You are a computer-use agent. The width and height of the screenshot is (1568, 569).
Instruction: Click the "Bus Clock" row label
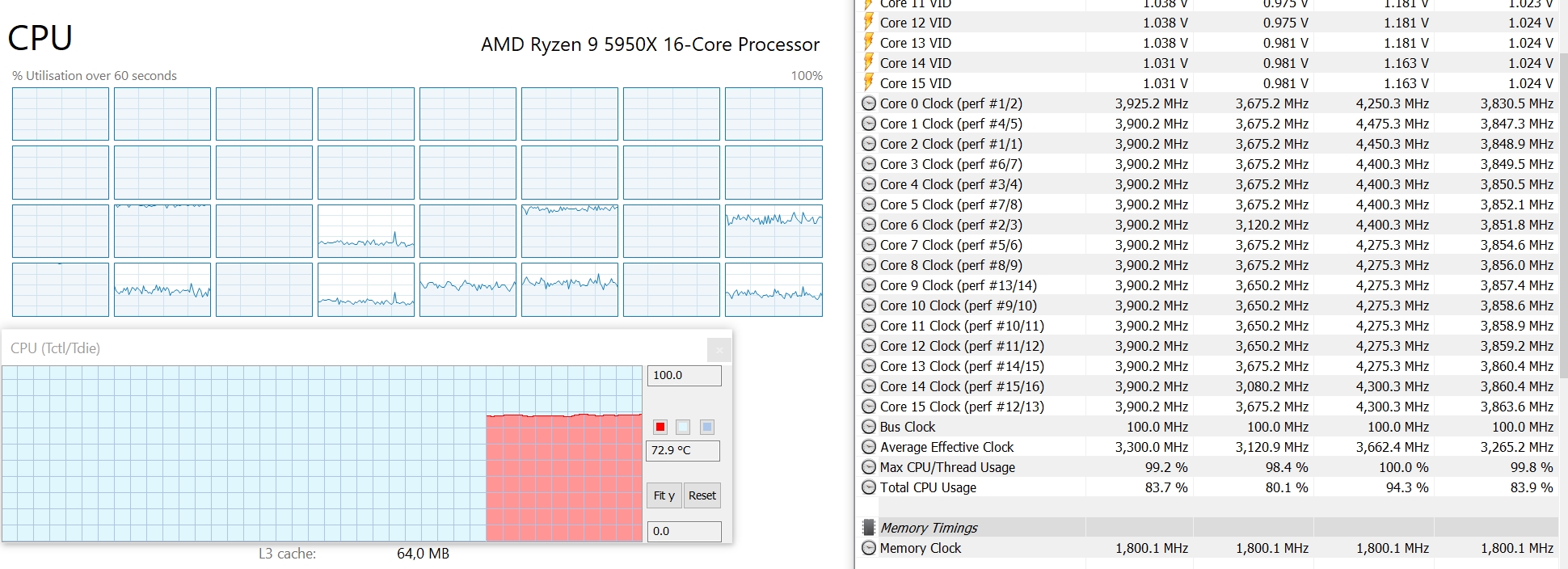coord(907,427)
